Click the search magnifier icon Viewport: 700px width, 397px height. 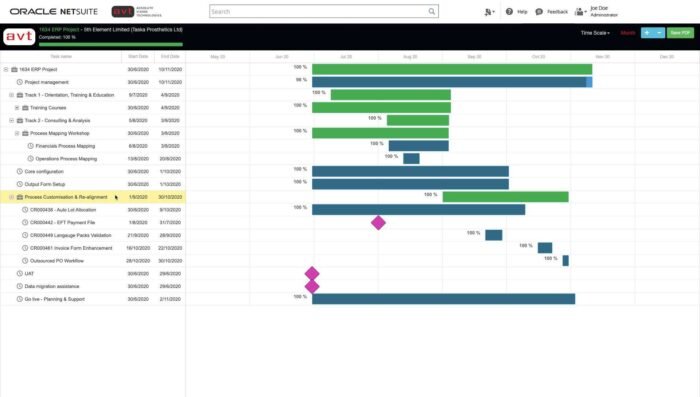click(x=431, y=11)
